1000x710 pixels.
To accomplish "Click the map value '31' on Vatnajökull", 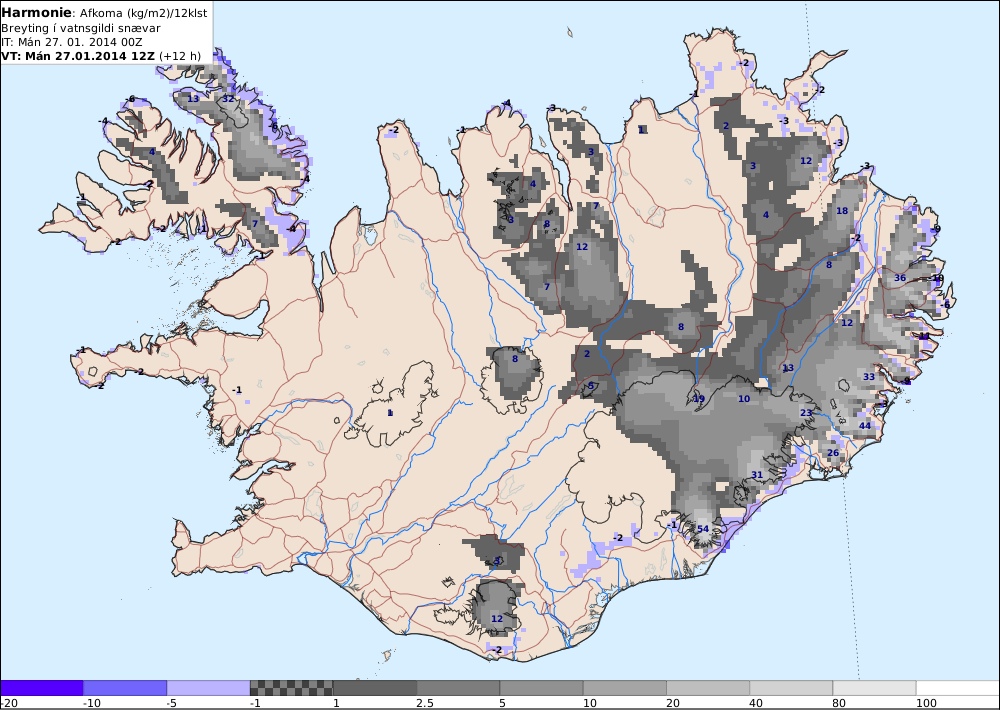I will coord(757,475).
